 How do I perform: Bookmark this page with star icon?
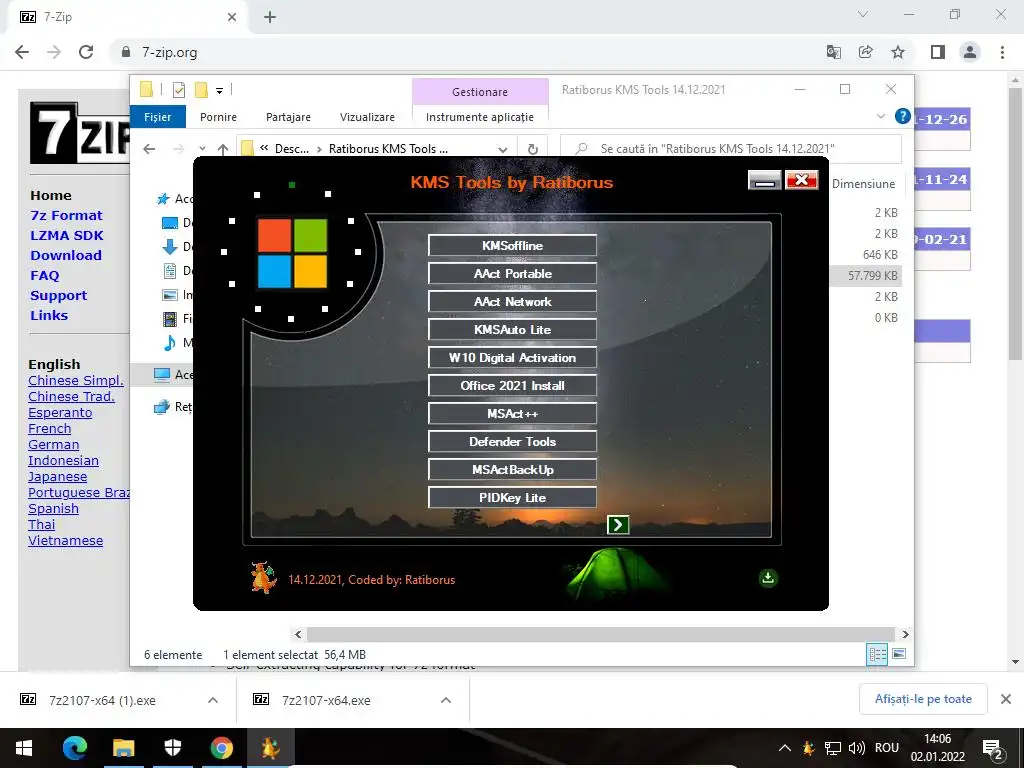[x=898, y=52]
